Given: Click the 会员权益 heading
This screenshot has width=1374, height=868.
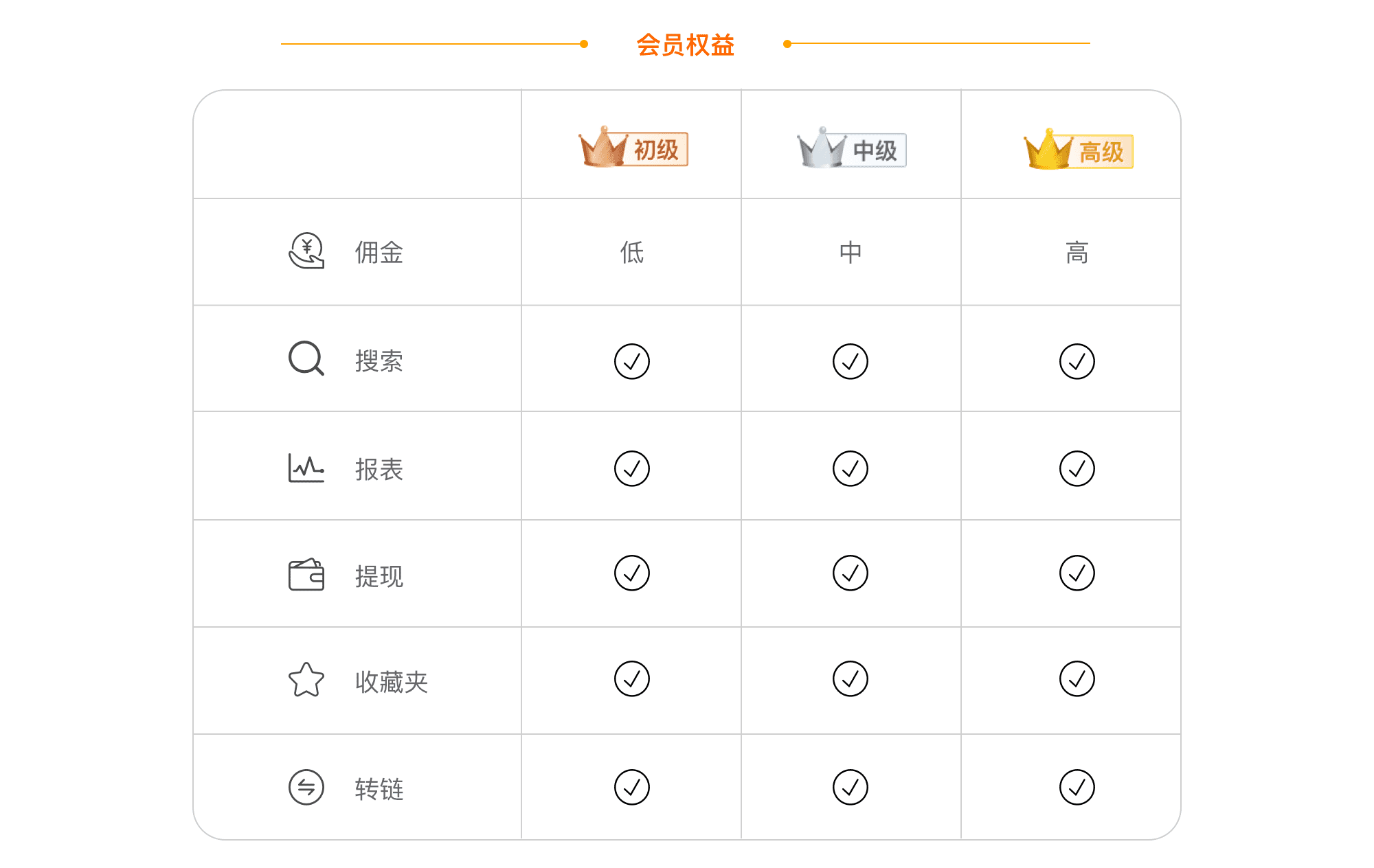Looking at the screenshot, I should tap(685, 45).
